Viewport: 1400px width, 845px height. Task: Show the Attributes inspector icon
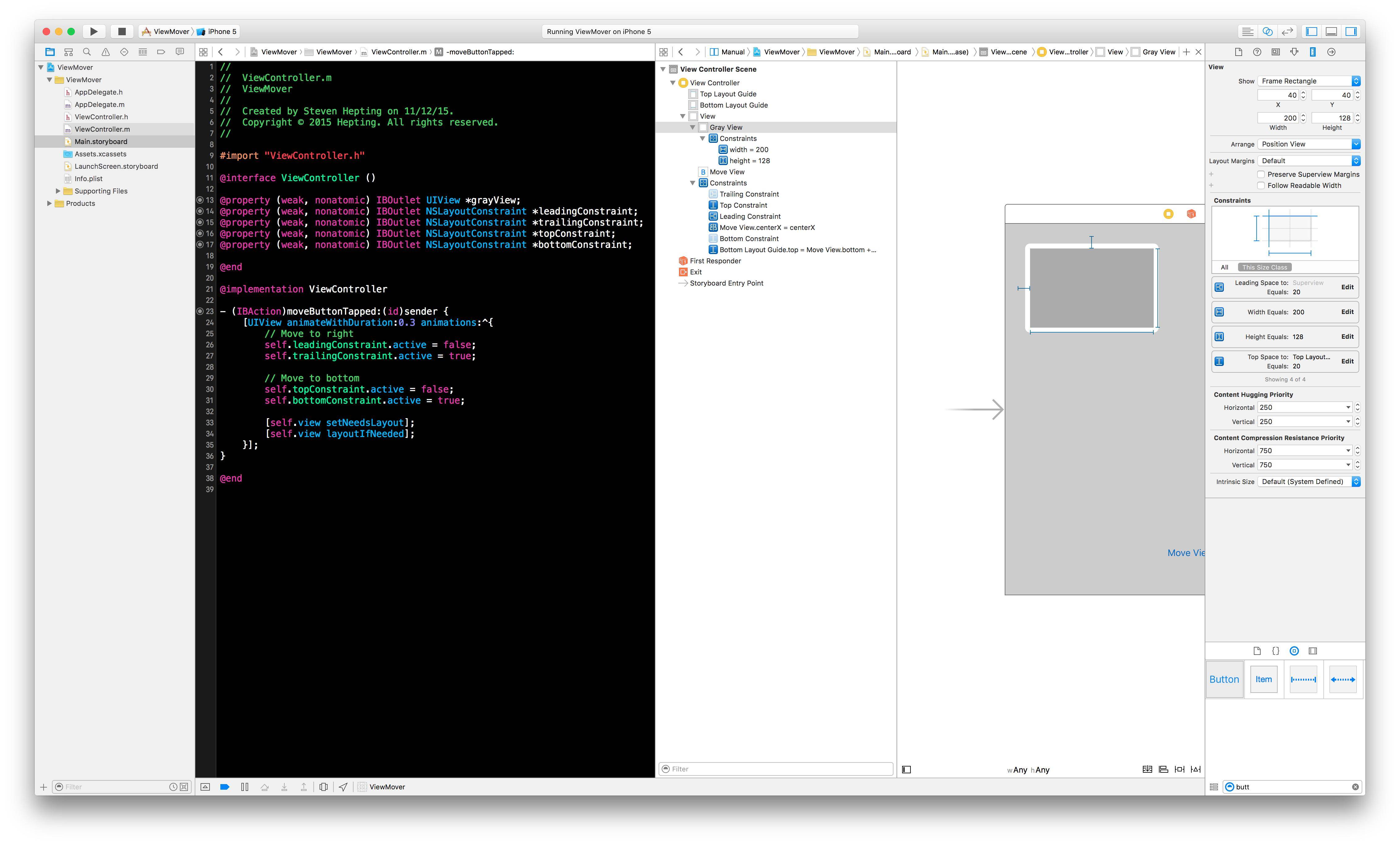(1294, 52)
